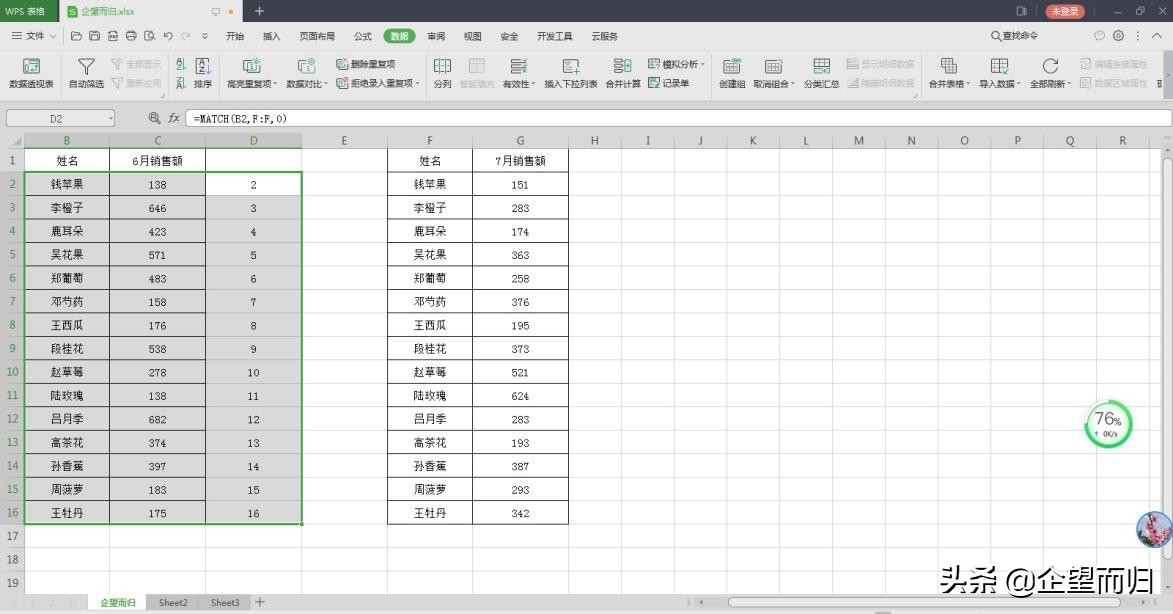The image size is (1173, 614).
Task: Click the save icon in quick toolbar
Action: pos(94,36)
